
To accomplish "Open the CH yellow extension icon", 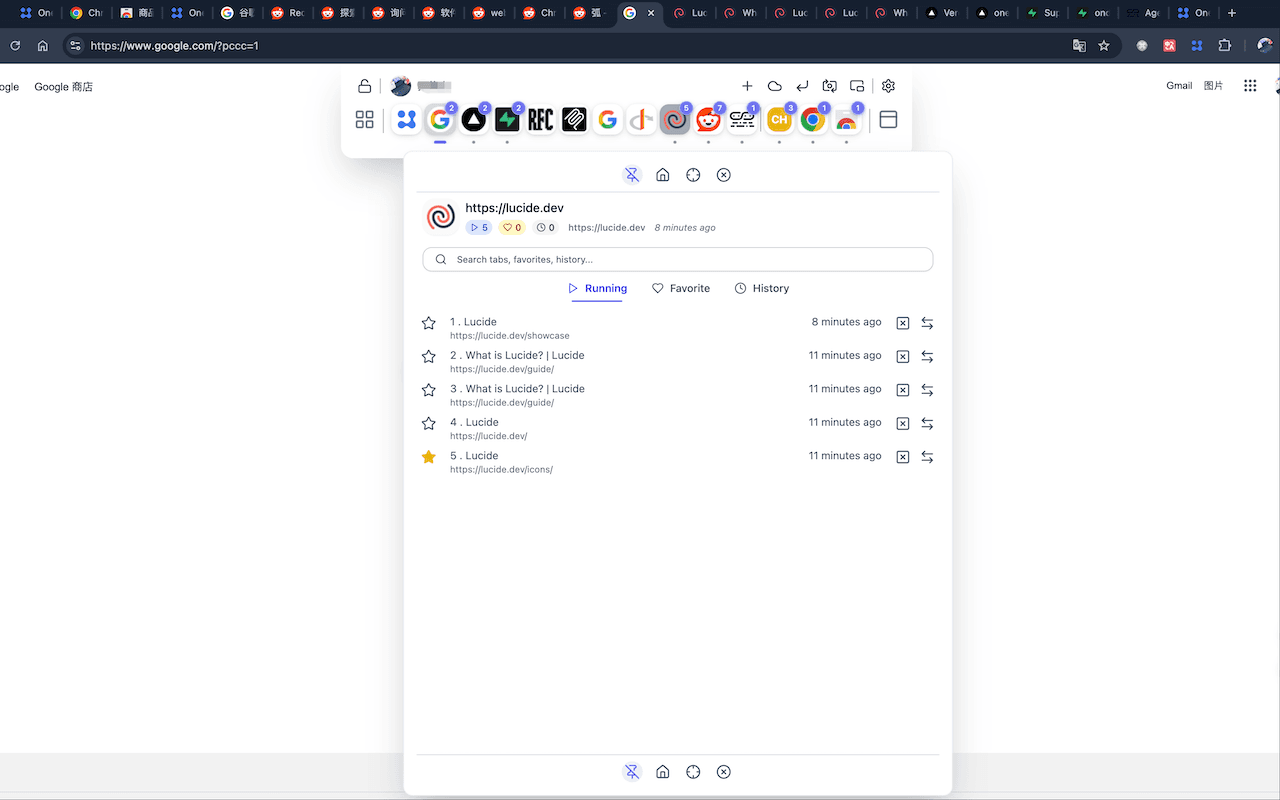I will pos(779,119).
